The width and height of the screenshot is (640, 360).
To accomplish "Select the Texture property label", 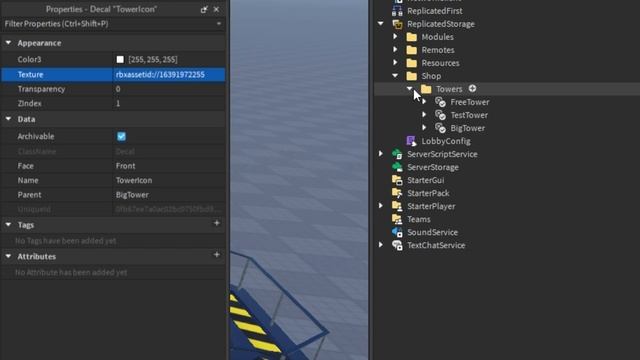I will pyautogui.click(x=30, y=75).
